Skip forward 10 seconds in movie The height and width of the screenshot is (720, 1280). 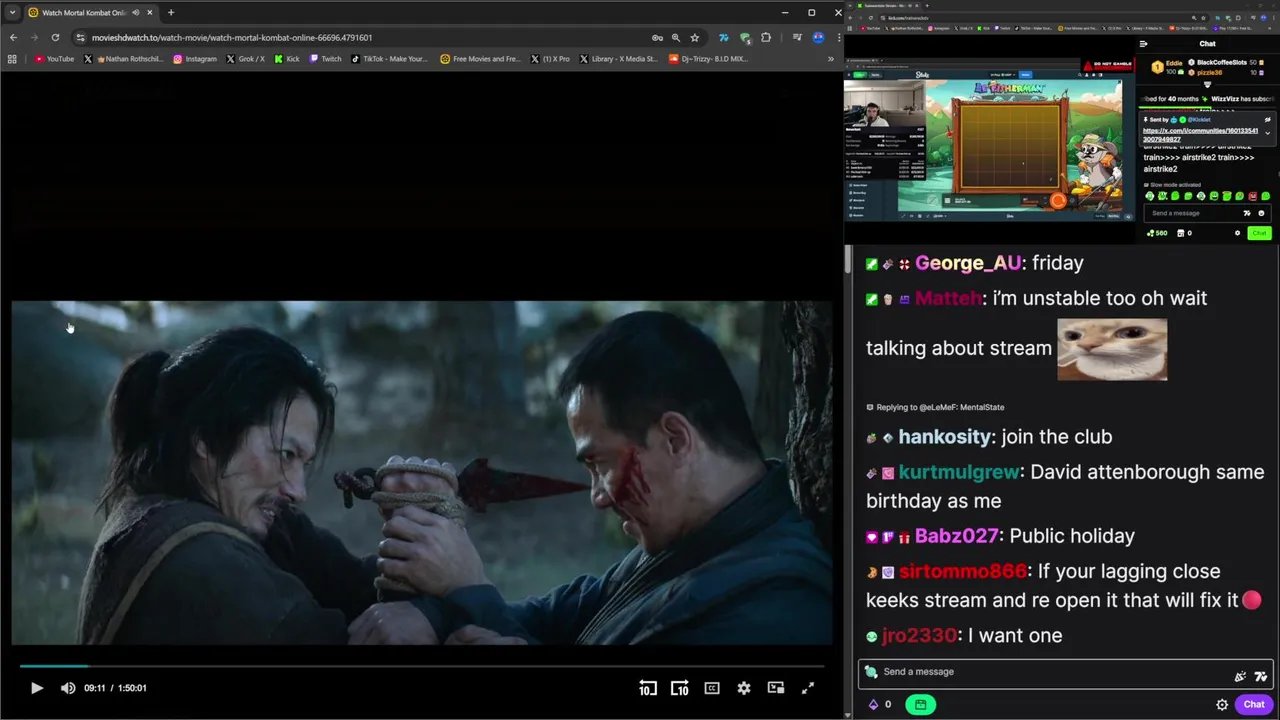click(680, 688)
